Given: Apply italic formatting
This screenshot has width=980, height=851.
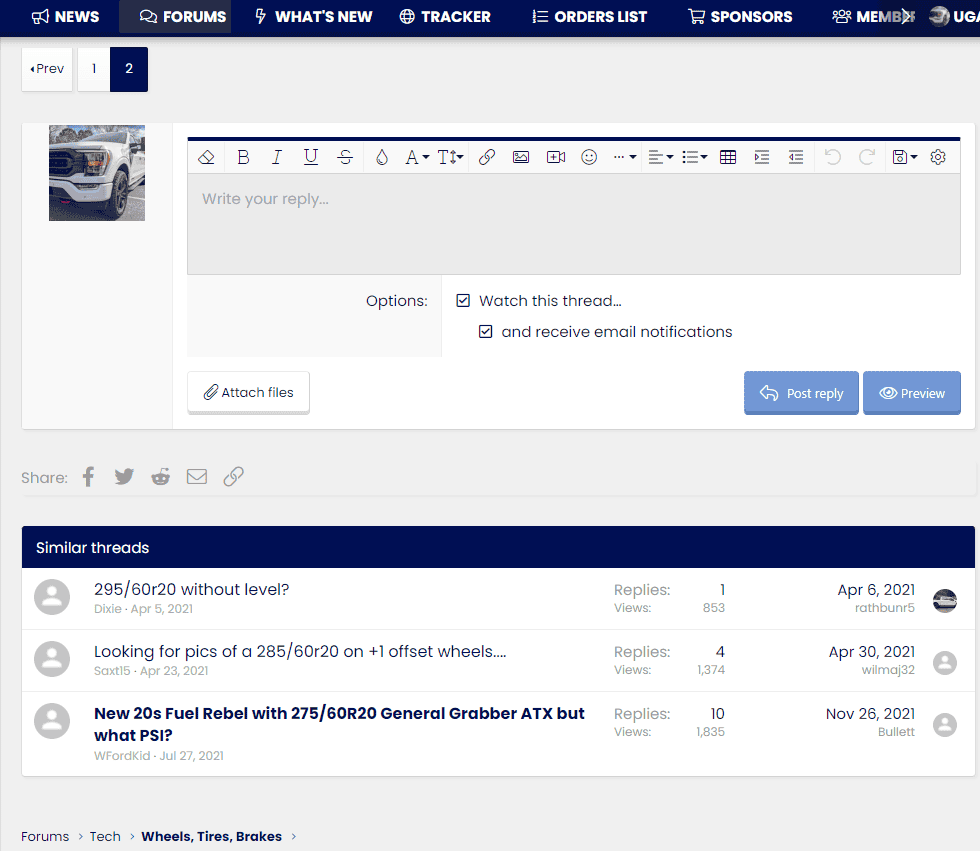Looking at the screenshot, I should pos(277,157).
